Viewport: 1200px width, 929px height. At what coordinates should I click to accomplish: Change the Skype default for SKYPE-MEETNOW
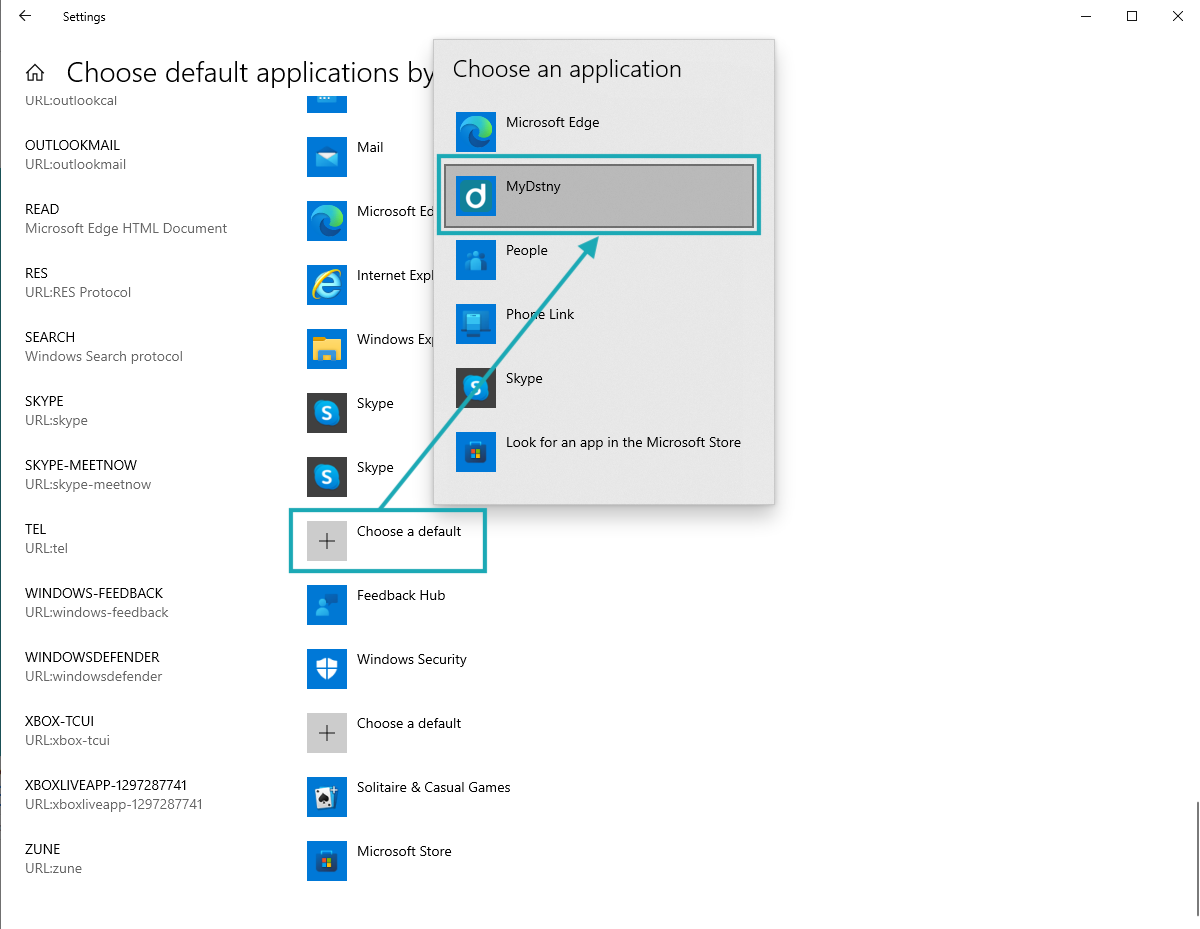point(353,476)
